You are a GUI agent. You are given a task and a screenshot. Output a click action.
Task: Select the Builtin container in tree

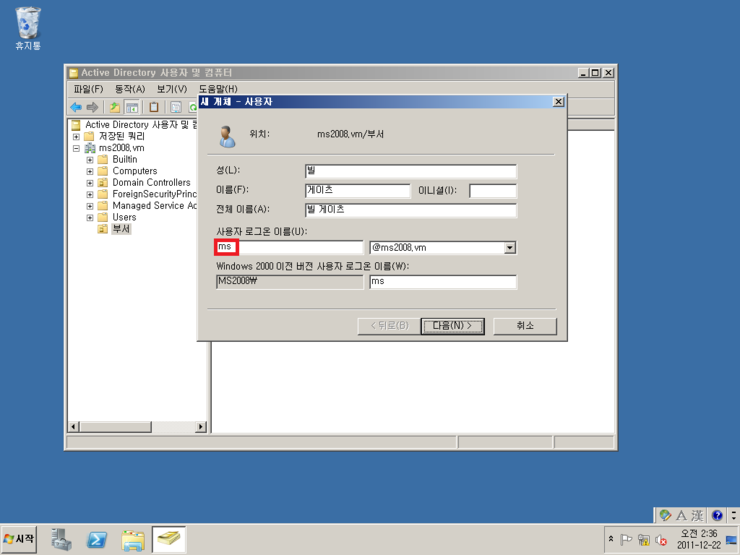pyautogui.click(x=125, y=160)
